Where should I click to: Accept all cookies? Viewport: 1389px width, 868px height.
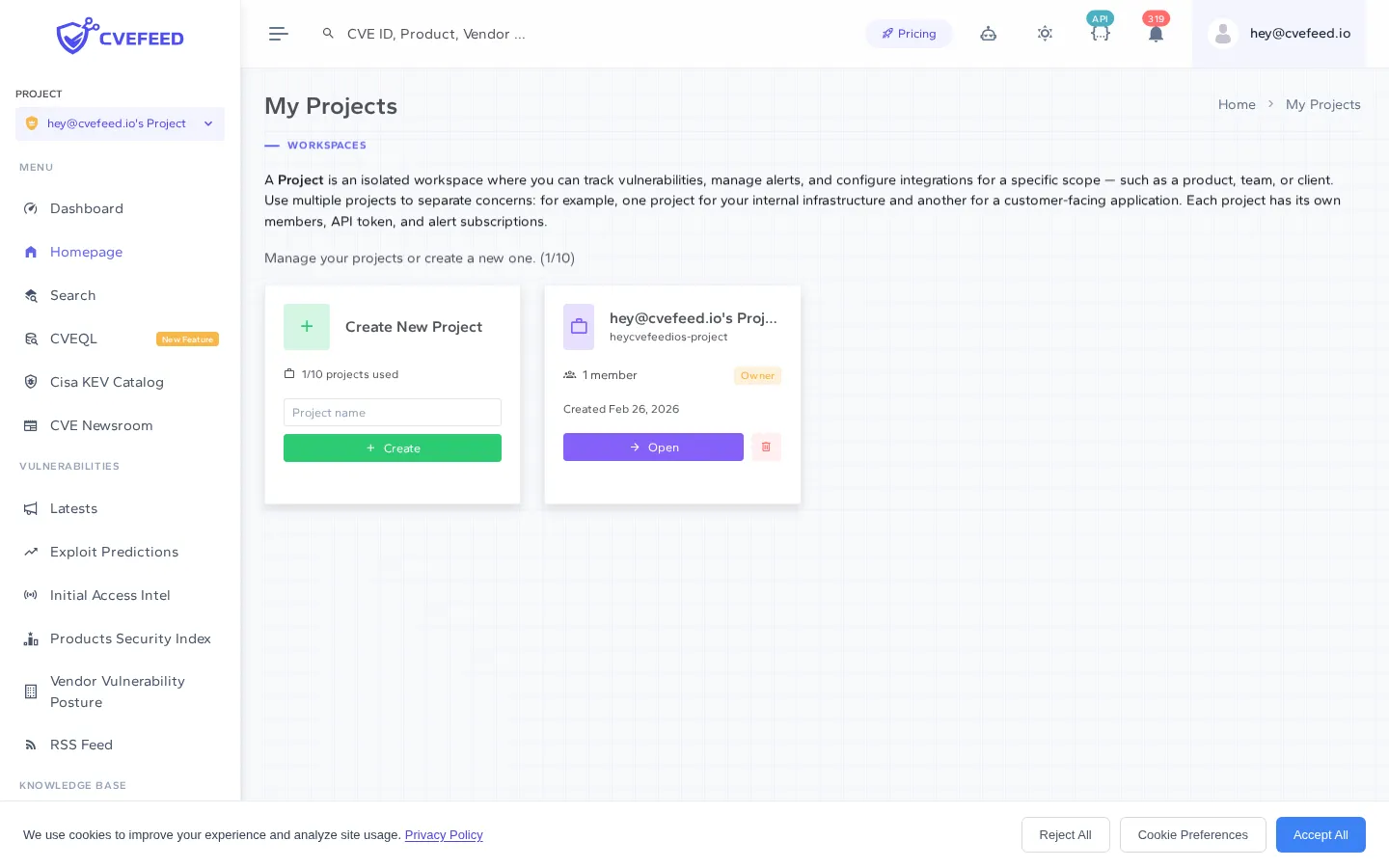click(1321, 834)
